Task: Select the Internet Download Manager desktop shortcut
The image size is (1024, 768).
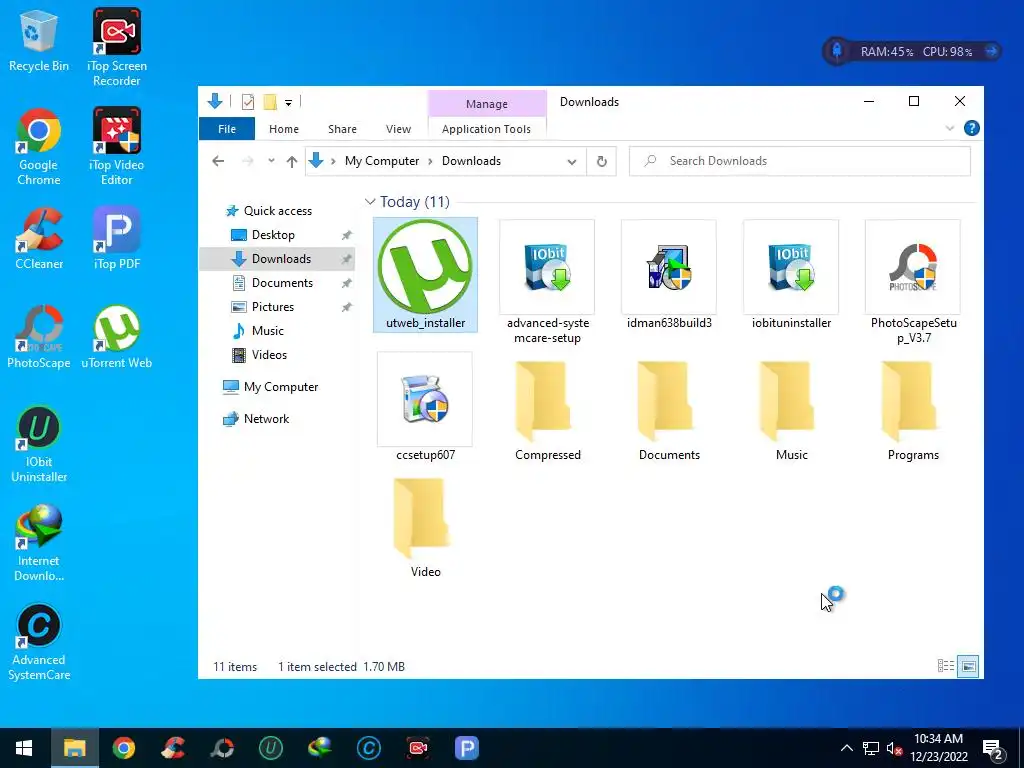Action: (39, 543)
